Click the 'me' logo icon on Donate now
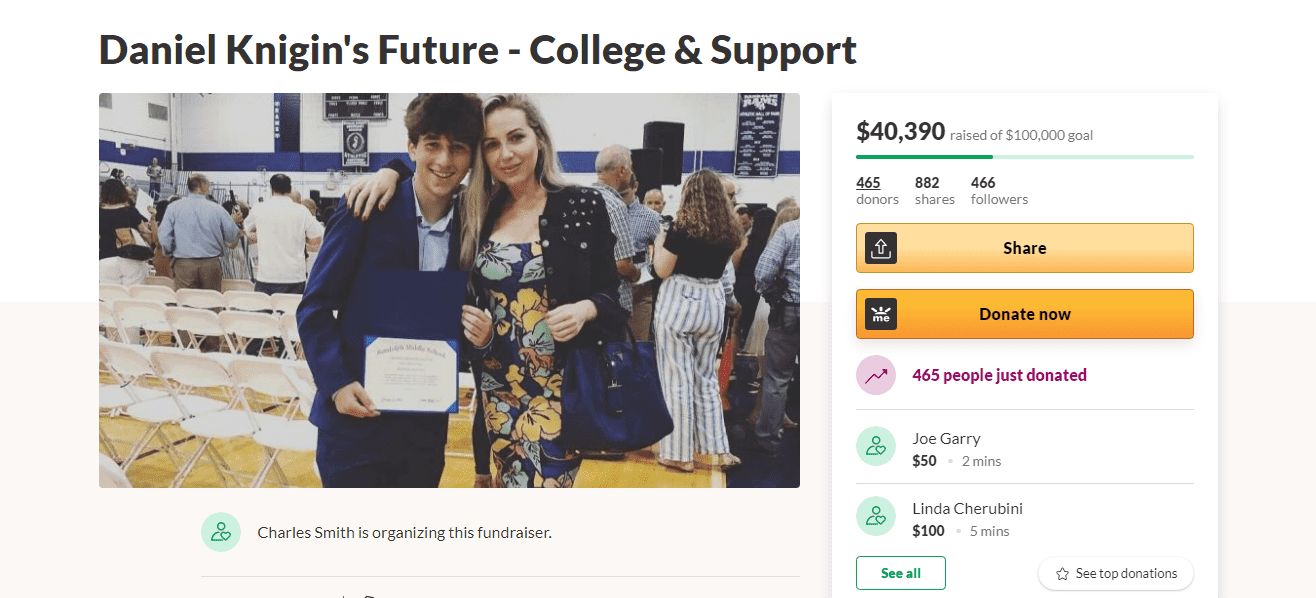This screenshot has width=1316, height=598. pos(881,314)
